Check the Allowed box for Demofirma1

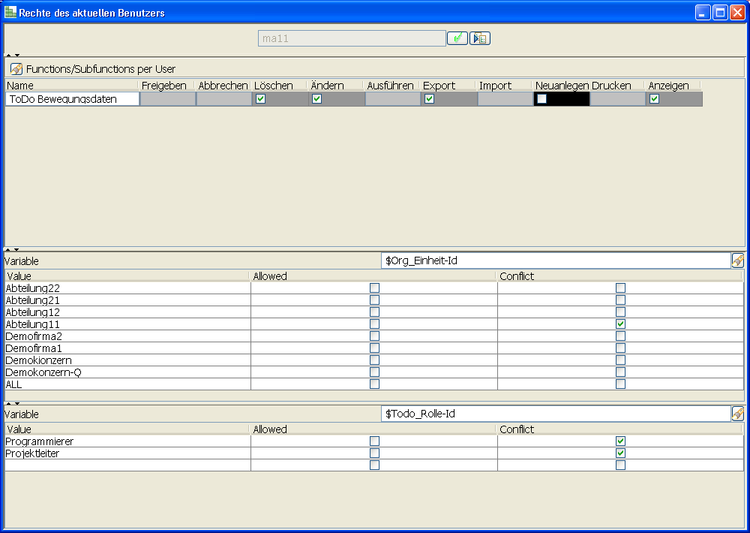coord(375,348)
